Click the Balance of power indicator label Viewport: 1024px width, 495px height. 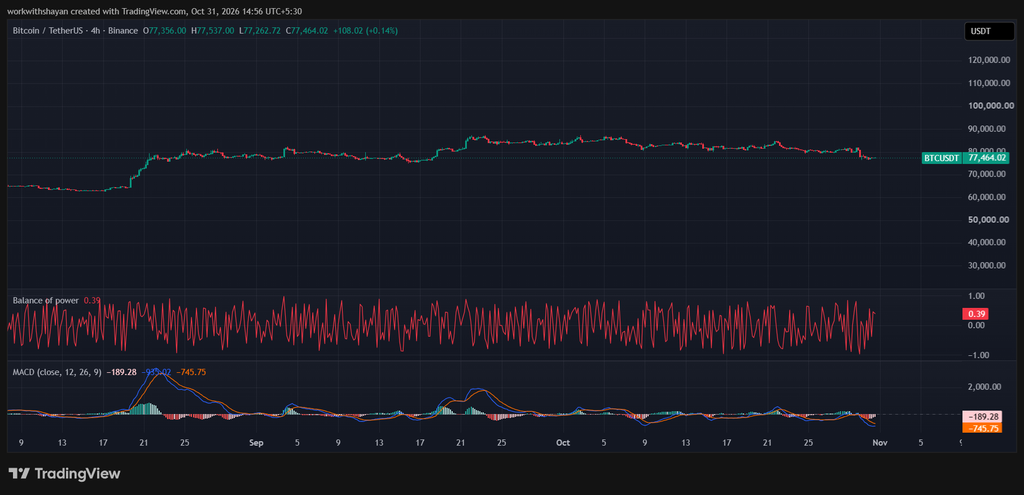pos(46,300)
